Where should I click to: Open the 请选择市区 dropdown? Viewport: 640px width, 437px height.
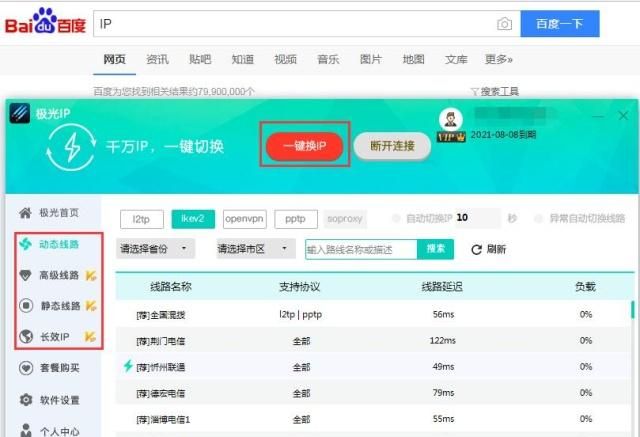256,249
